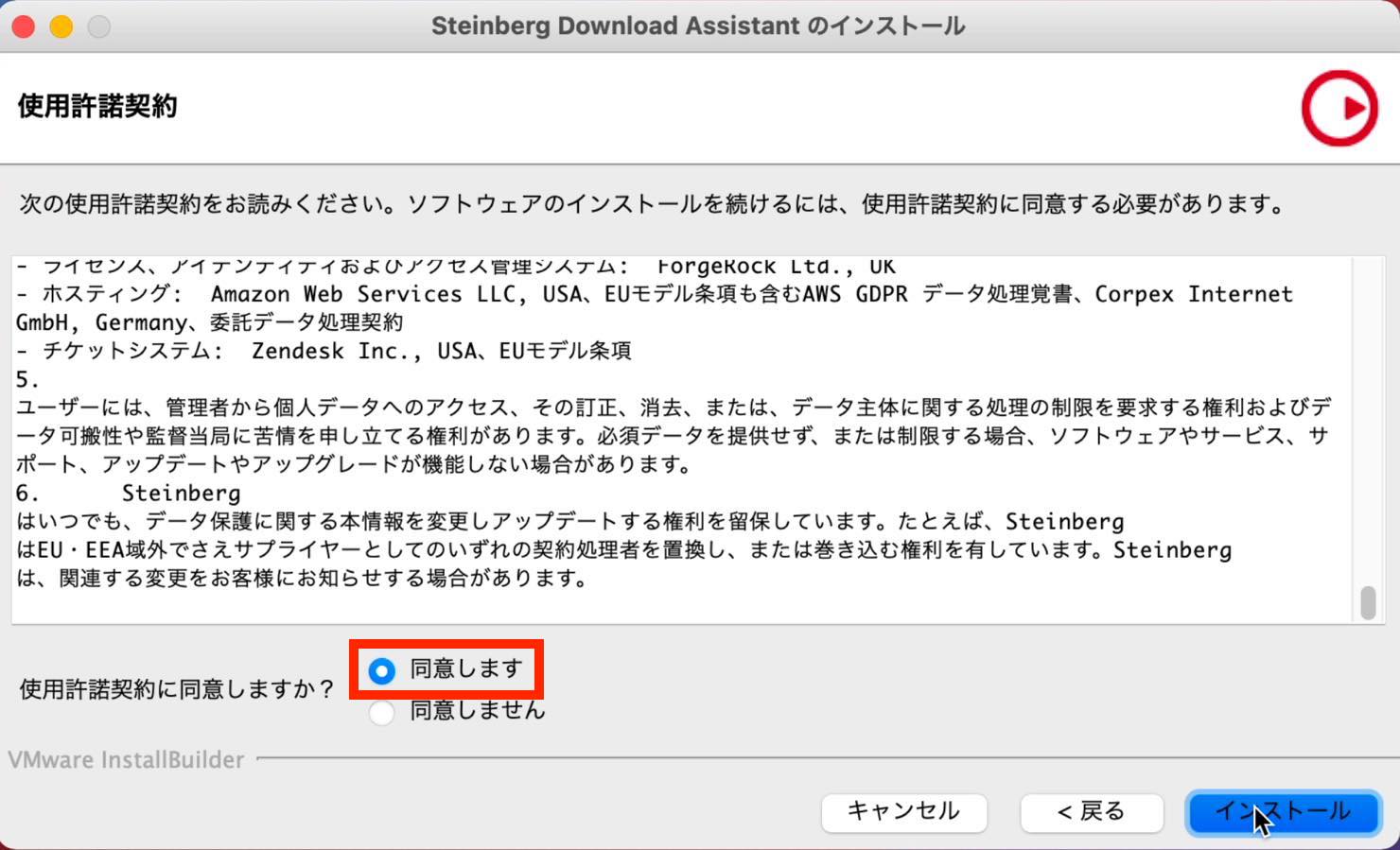Click the キャンセル button
The height and width of the screenshot is (850, 1400).
(903, 811)
